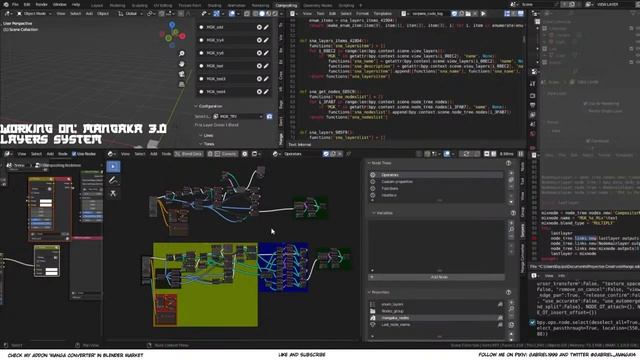Open the 3D viewport editor type selector
640x360 pixels.
[8, 13]
